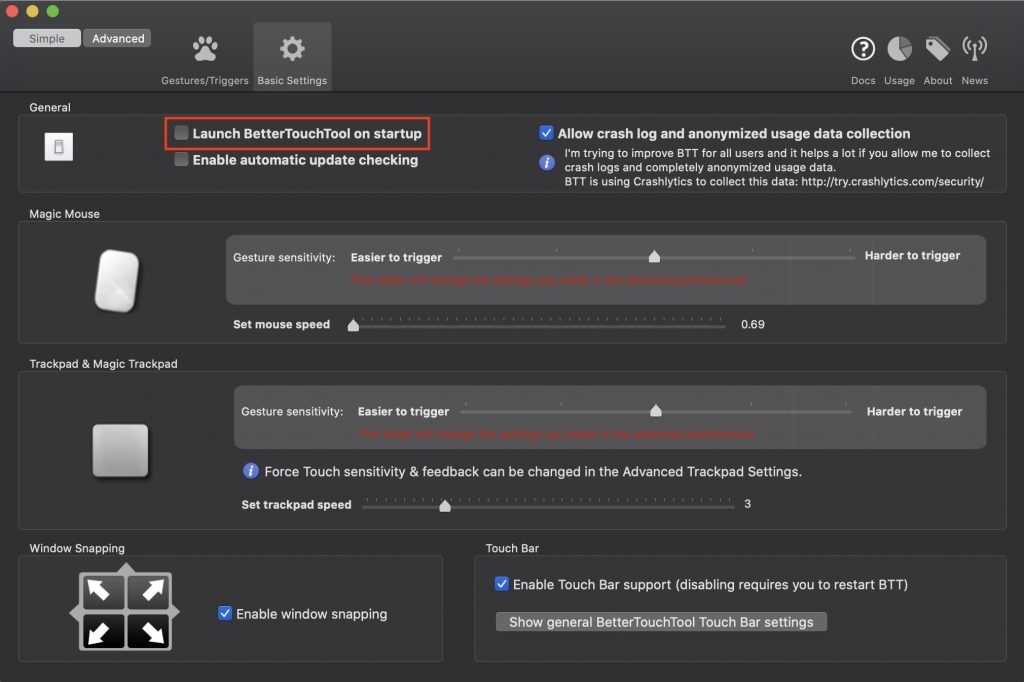Click the trackpad image
This screenshot has height=682, width=1024.
[x=120, y=451]
